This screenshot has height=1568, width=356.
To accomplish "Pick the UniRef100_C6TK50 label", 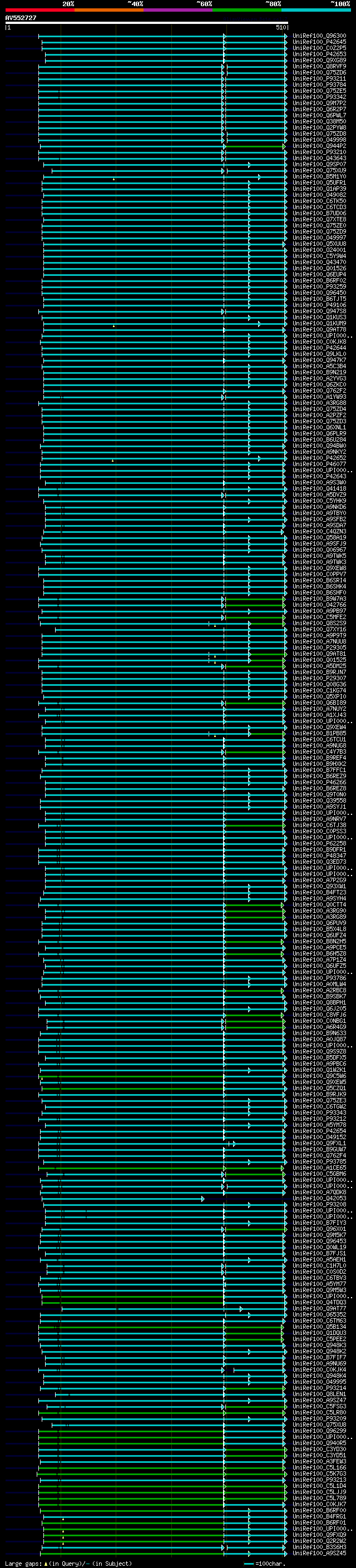I will tap(319, 201).
